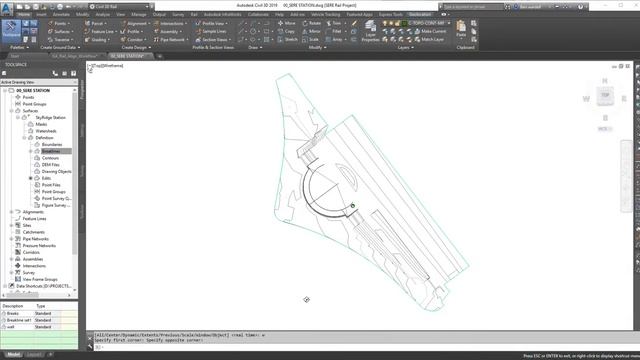Viewport: 640px width, 360px height.
Task: Select the Move tool
Action: (x=287, y=23)
